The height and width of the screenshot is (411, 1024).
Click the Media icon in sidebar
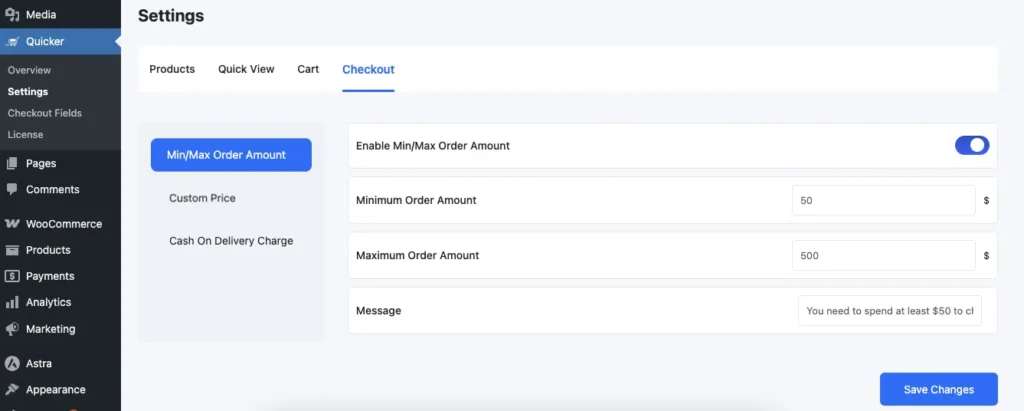(12, 15)
